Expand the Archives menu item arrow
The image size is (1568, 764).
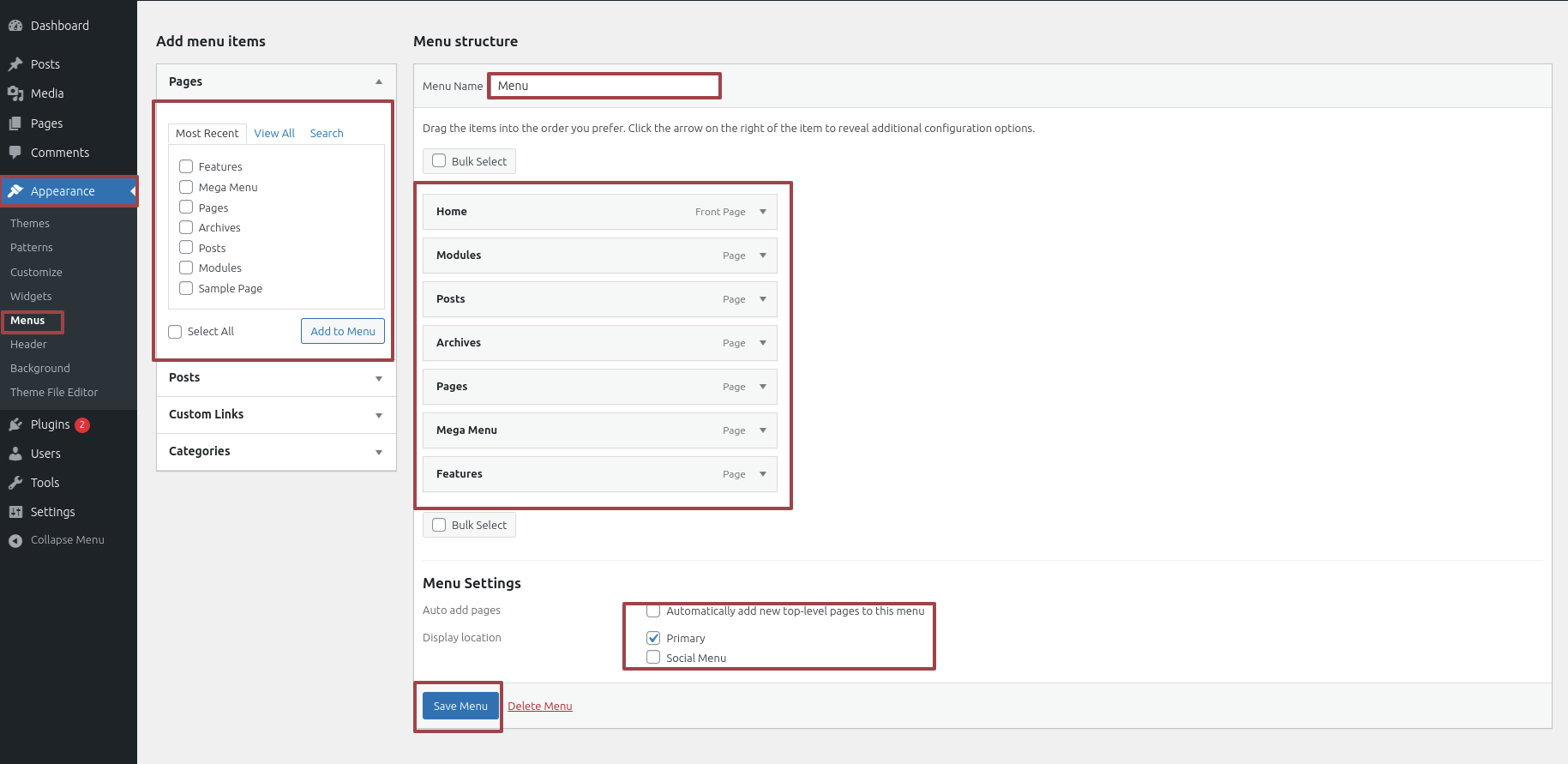tap(763, 343)
